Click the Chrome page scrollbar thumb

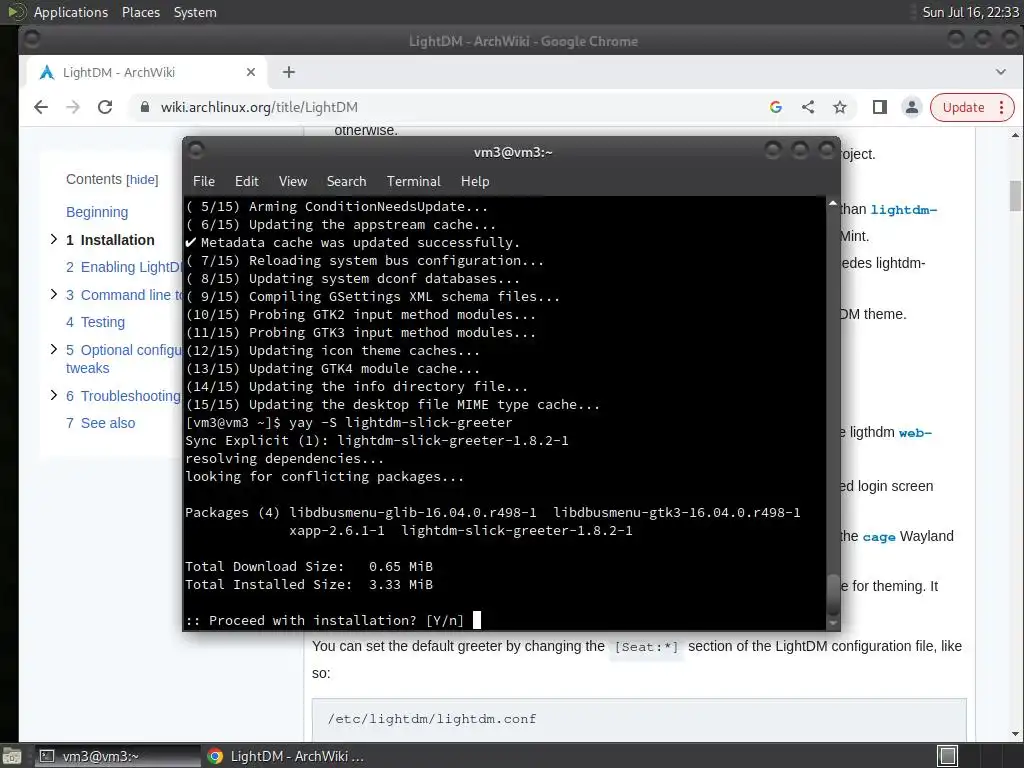1015,196
